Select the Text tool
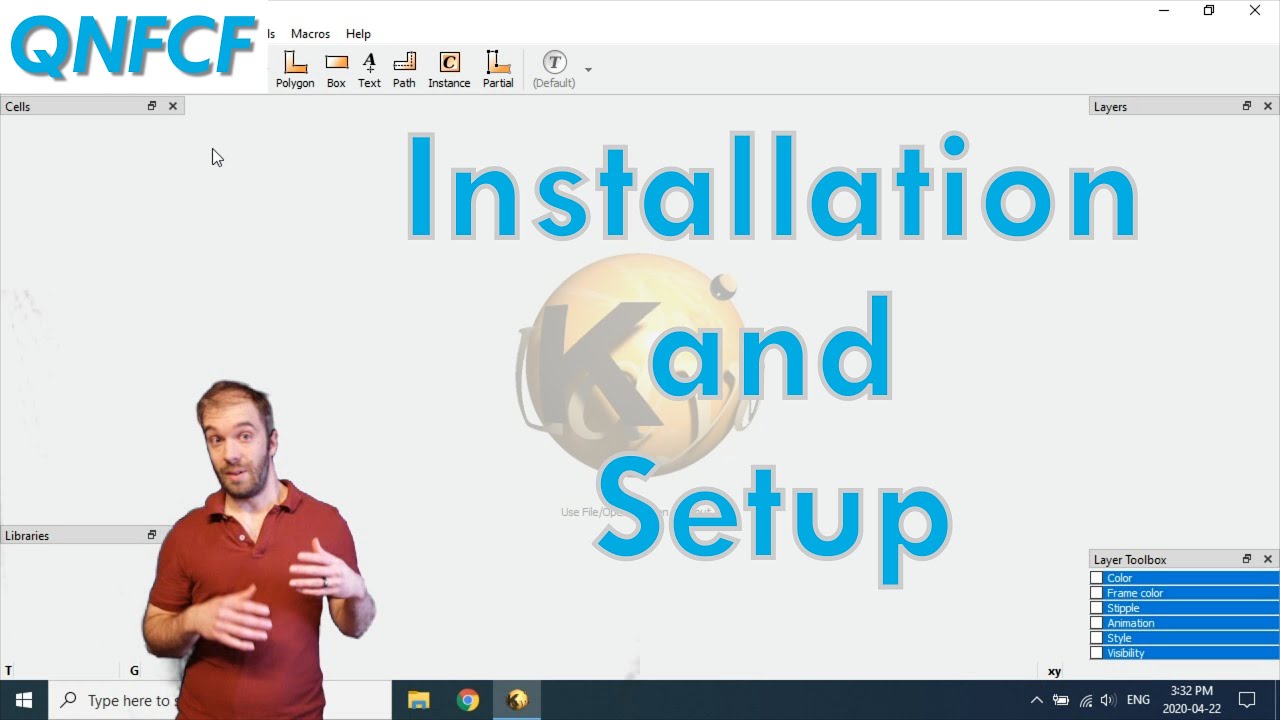The image size is (1280, 720). point(369,70)
